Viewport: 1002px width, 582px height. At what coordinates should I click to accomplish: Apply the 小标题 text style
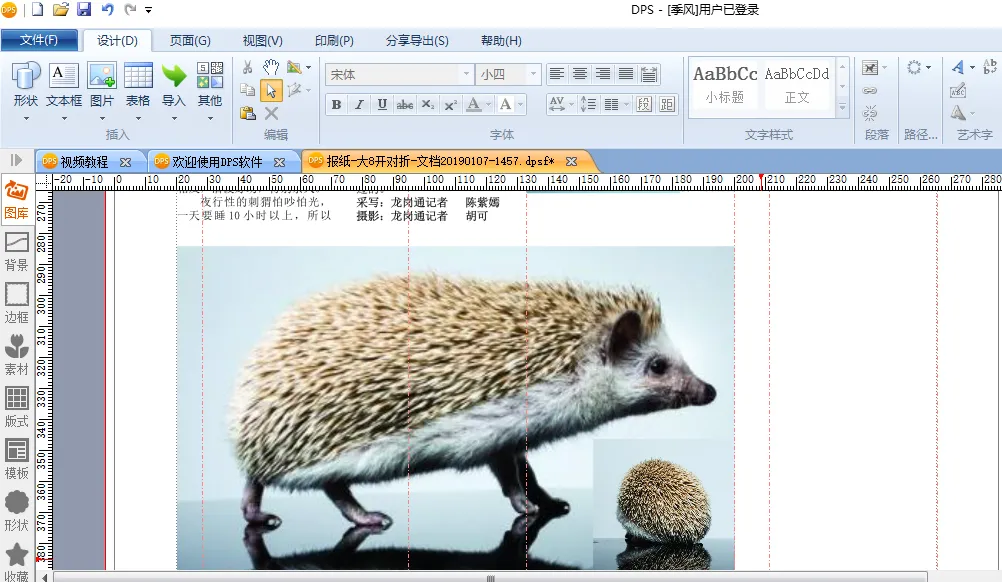tap(725, 85)
